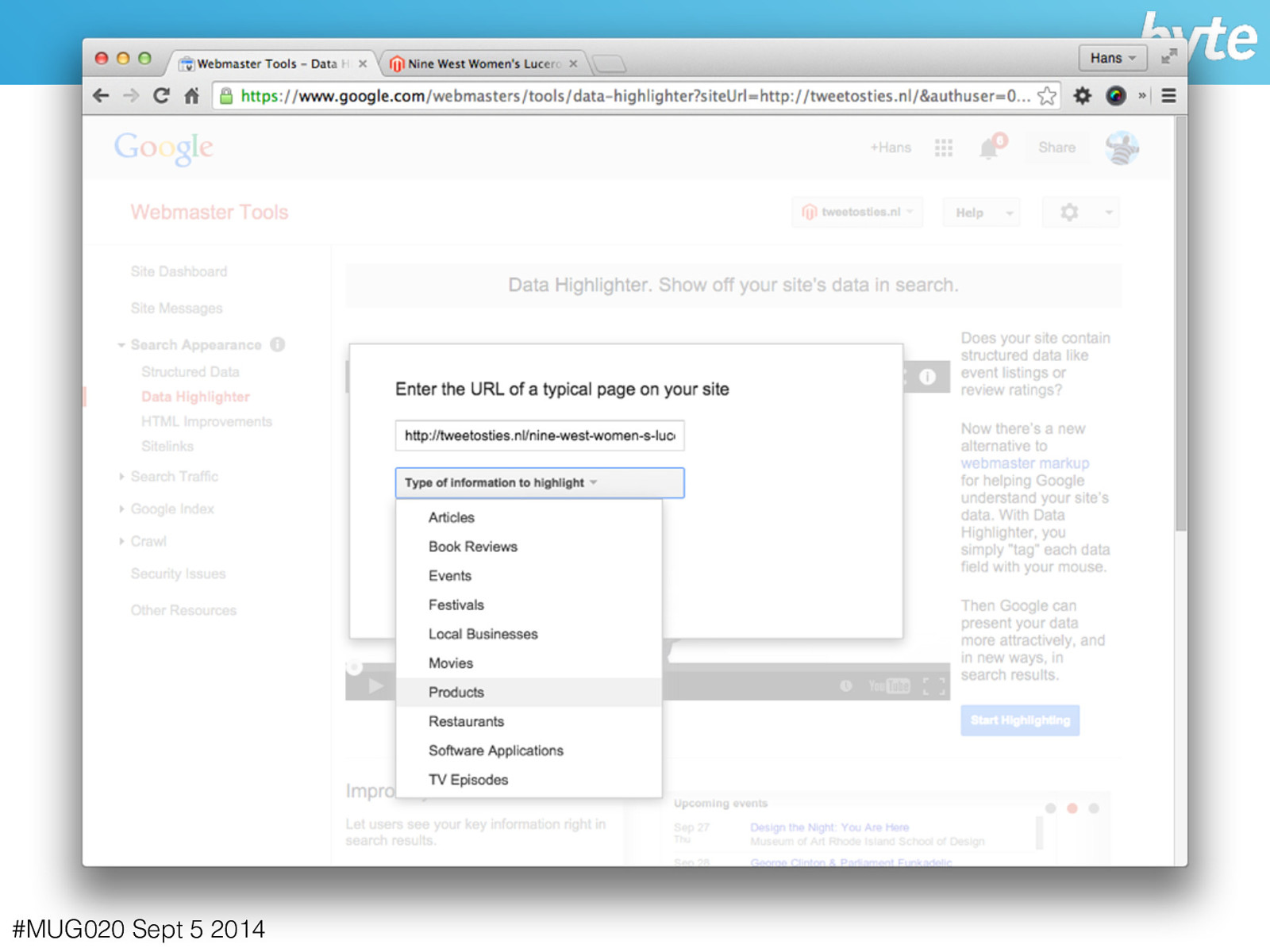Screen dimensions: 1270x952
Task: Open Data Highlighter sidebar item
Action: click(195, 397)
